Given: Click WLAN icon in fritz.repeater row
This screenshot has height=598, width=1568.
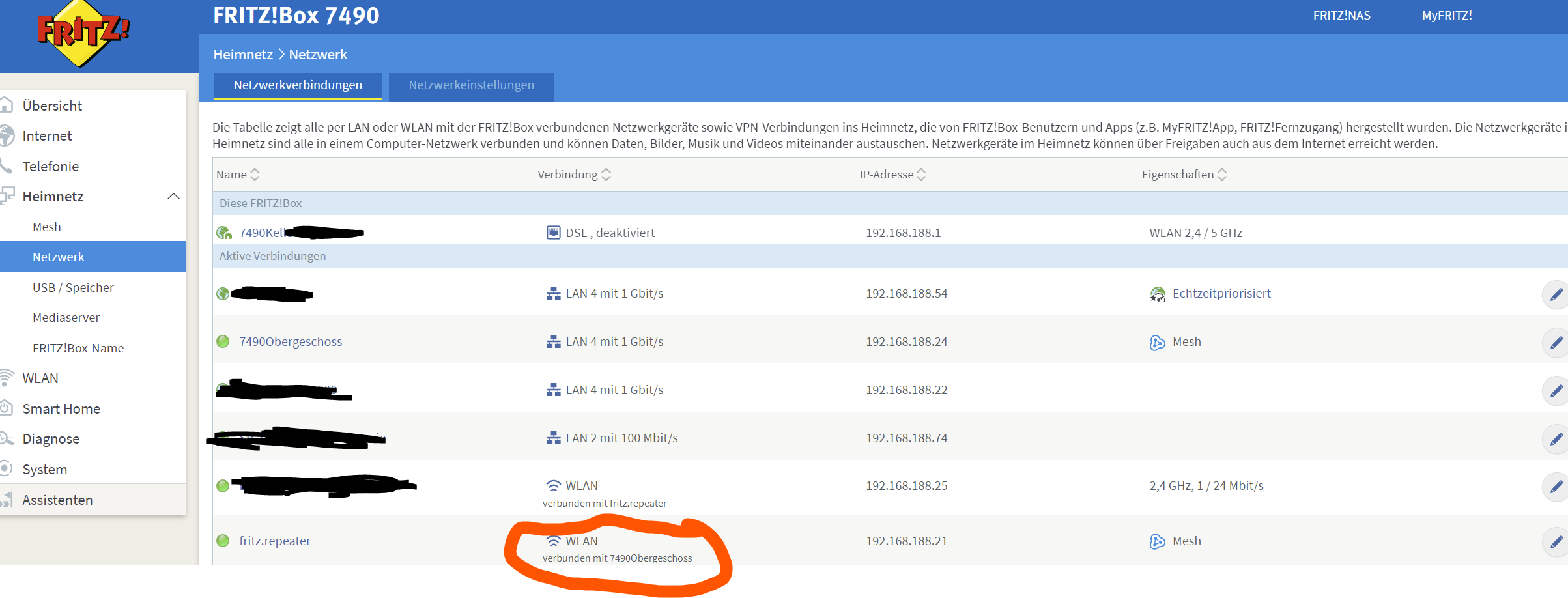Looking at the screenshot, I should coord(553,541).
